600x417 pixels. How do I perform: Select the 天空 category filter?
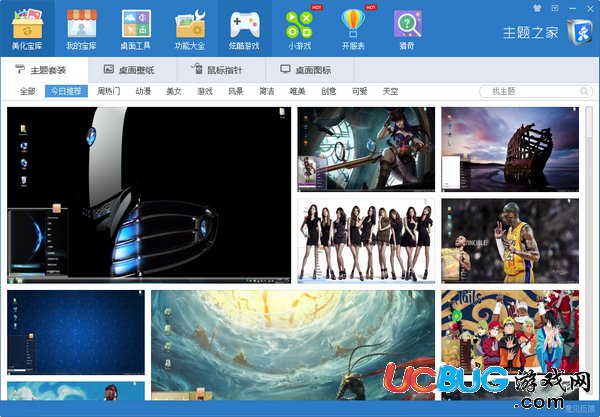[x=390, y=91]
